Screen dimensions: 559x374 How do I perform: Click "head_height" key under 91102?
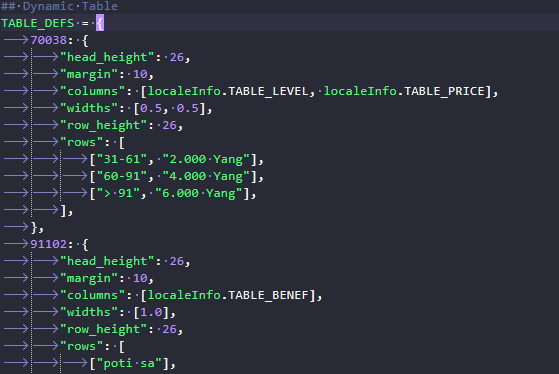click(107, 261)
